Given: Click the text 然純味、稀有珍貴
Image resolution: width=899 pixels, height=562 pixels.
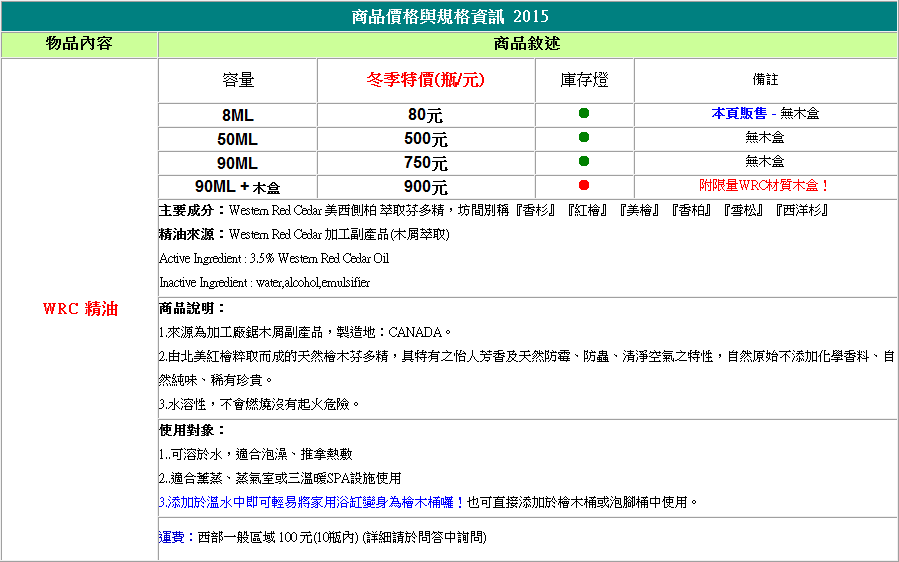Looking at the screenshot, I should click(217, 381).
